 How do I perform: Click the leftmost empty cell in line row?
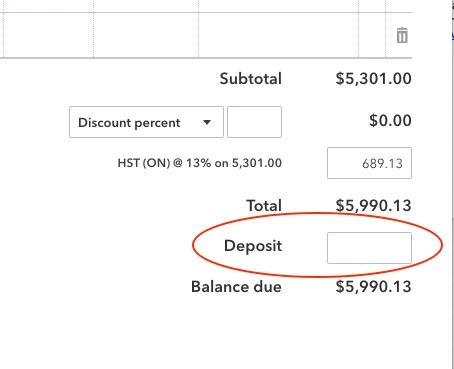click(48, 35)
